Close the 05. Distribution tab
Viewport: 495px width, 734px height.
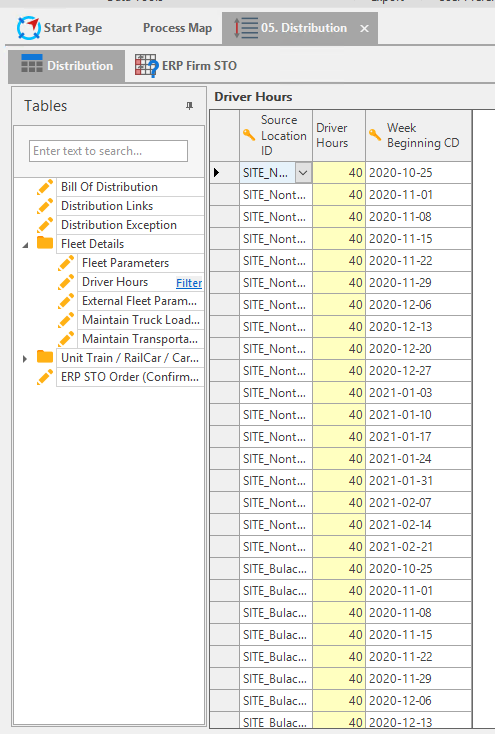(x=364, y=29)
